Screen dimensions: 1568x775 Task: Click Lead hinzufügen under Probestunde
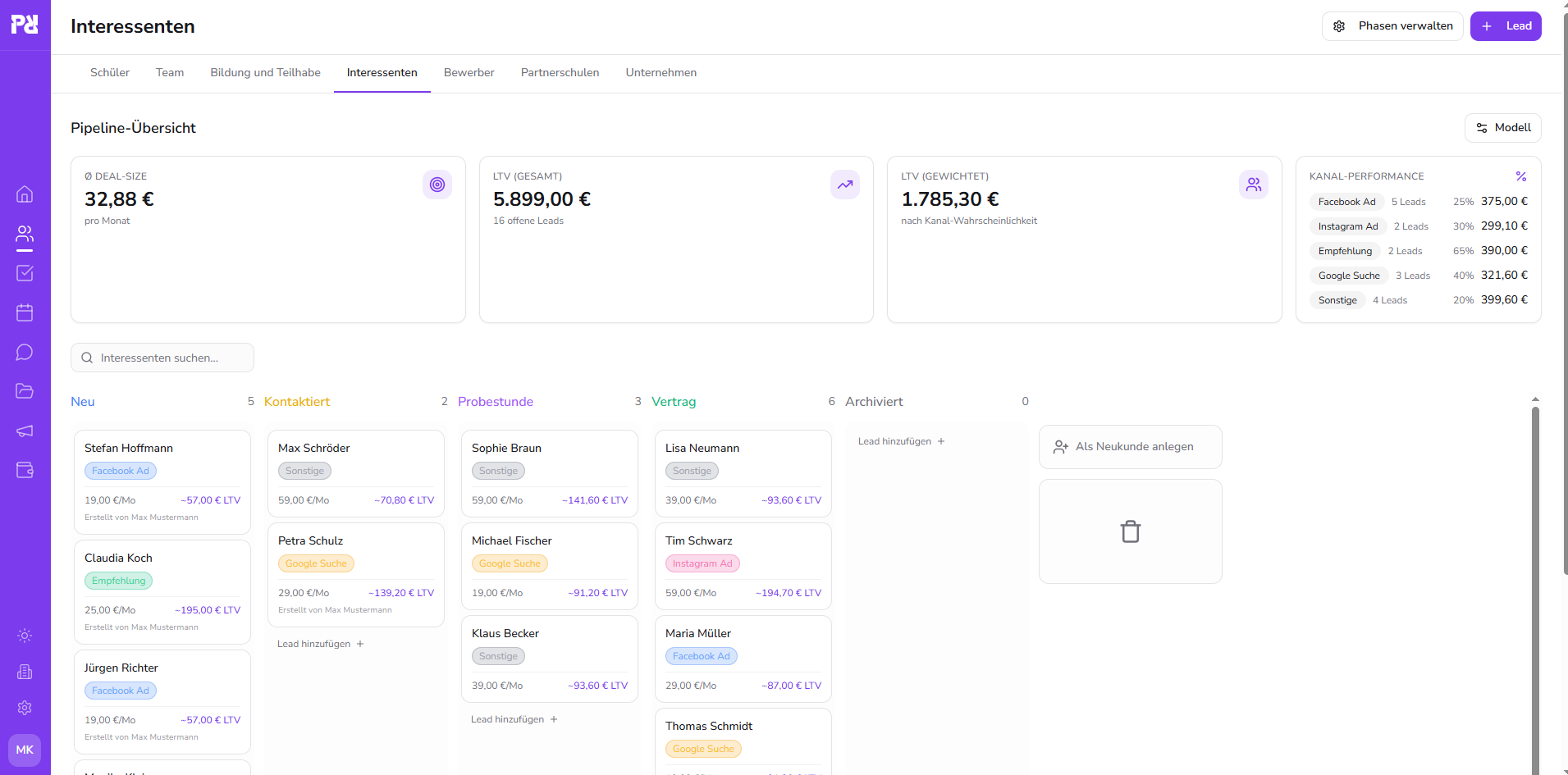click(x=514, y=719)
